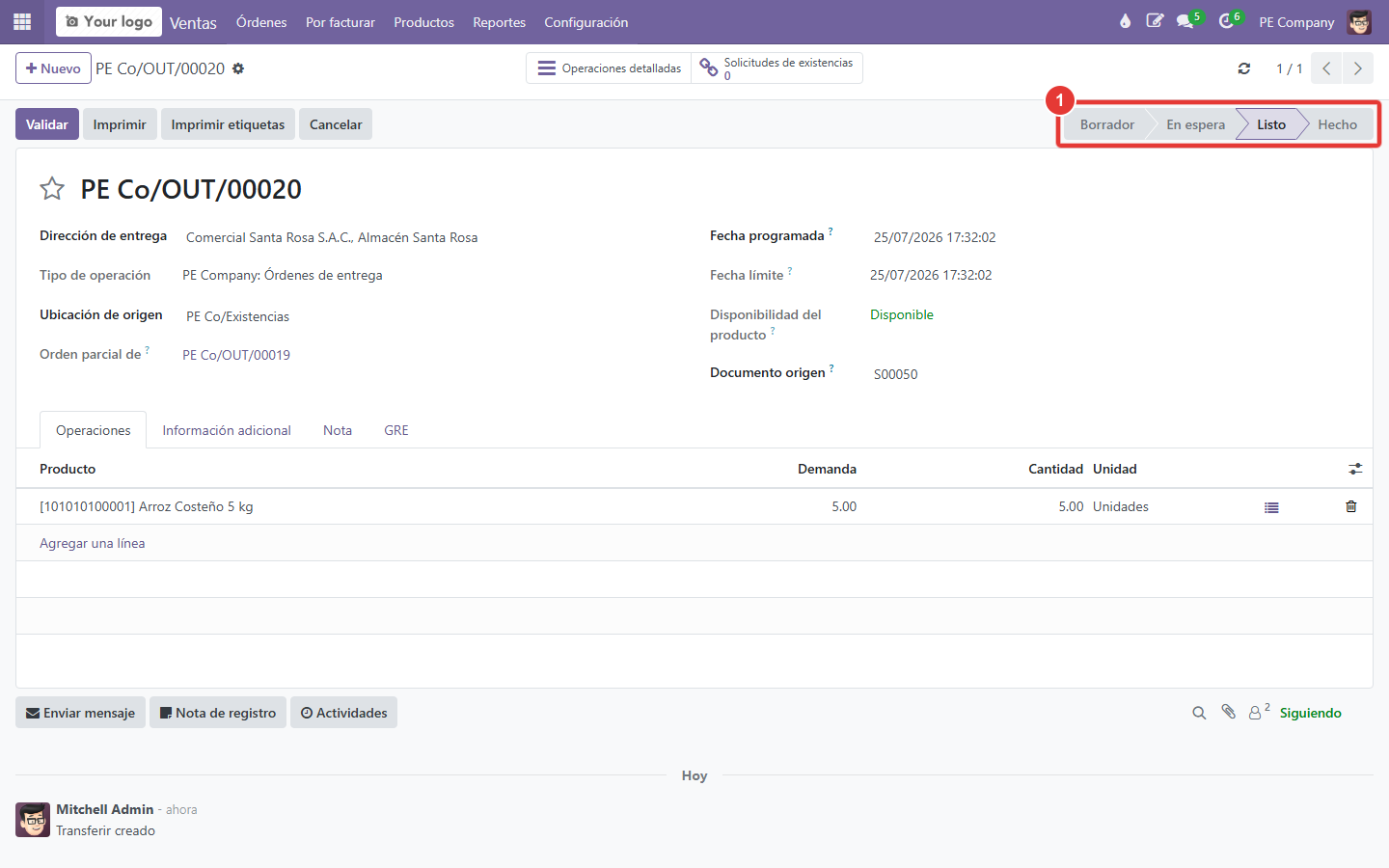Click Agregar una línea link
The width and height of the screenshot is (1389, 868).
click(x=93, y=543)
